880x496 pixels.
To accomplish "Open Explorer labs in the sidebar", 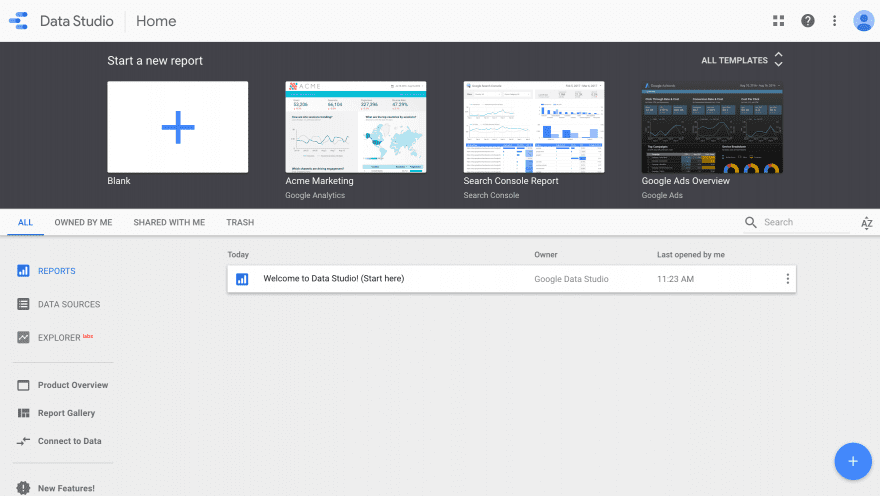I will (60, 338).
